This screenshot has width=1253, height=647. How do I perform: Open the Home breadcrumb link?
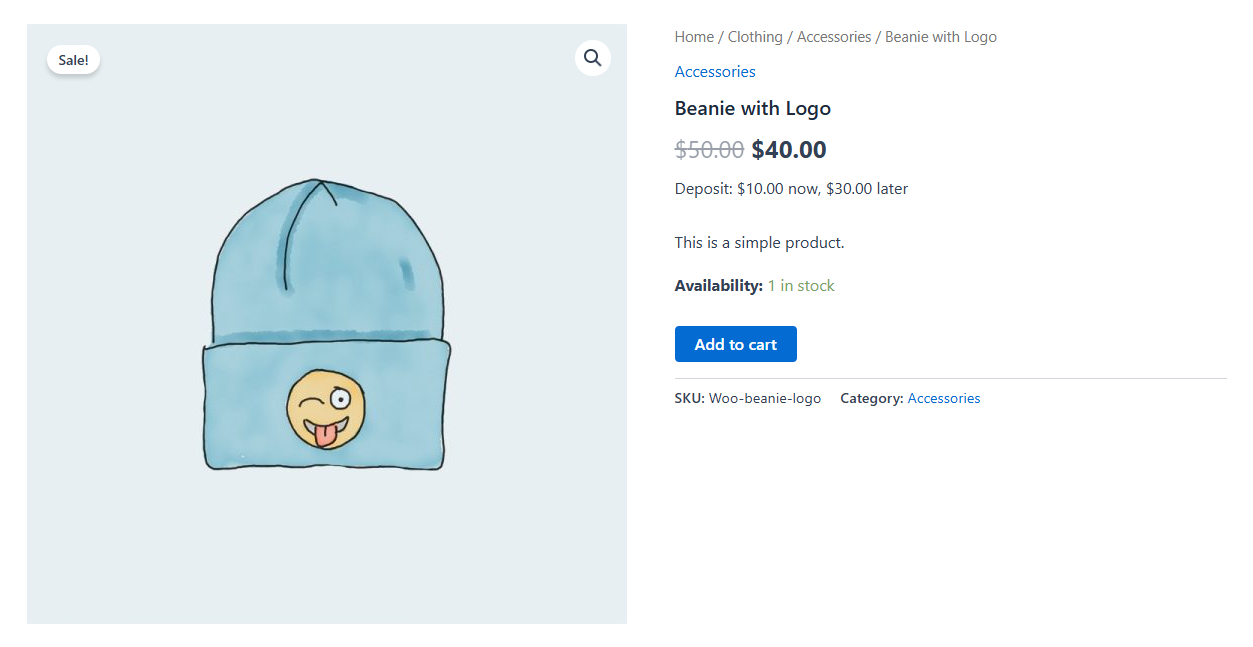[694, 36]
